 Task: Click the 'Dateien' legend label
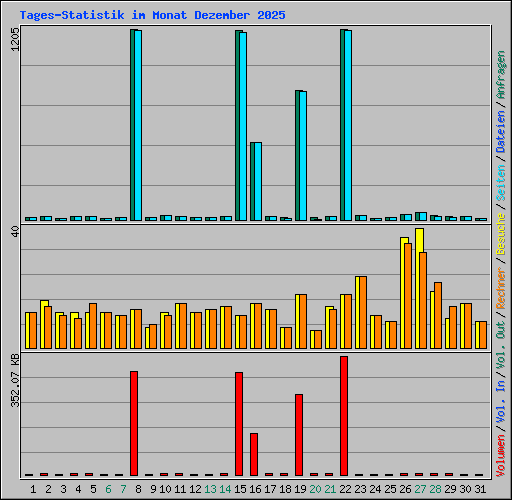501,132
